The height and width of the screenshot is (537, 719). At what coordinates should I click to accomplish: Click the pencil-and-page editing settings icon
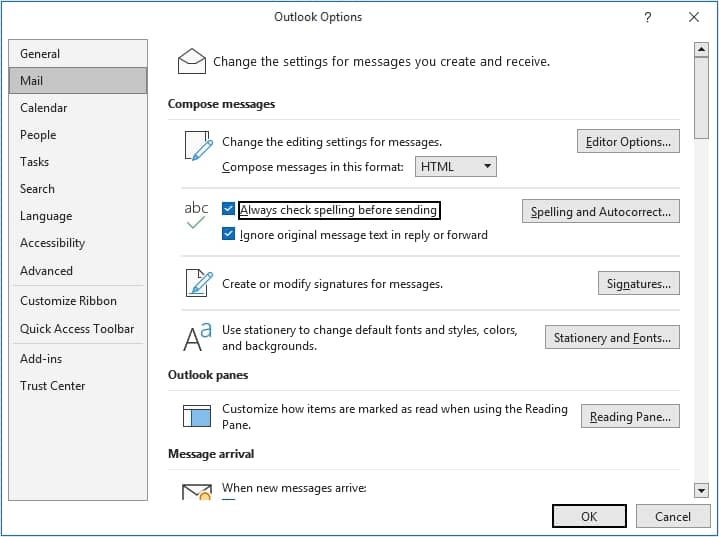(199, 146)
